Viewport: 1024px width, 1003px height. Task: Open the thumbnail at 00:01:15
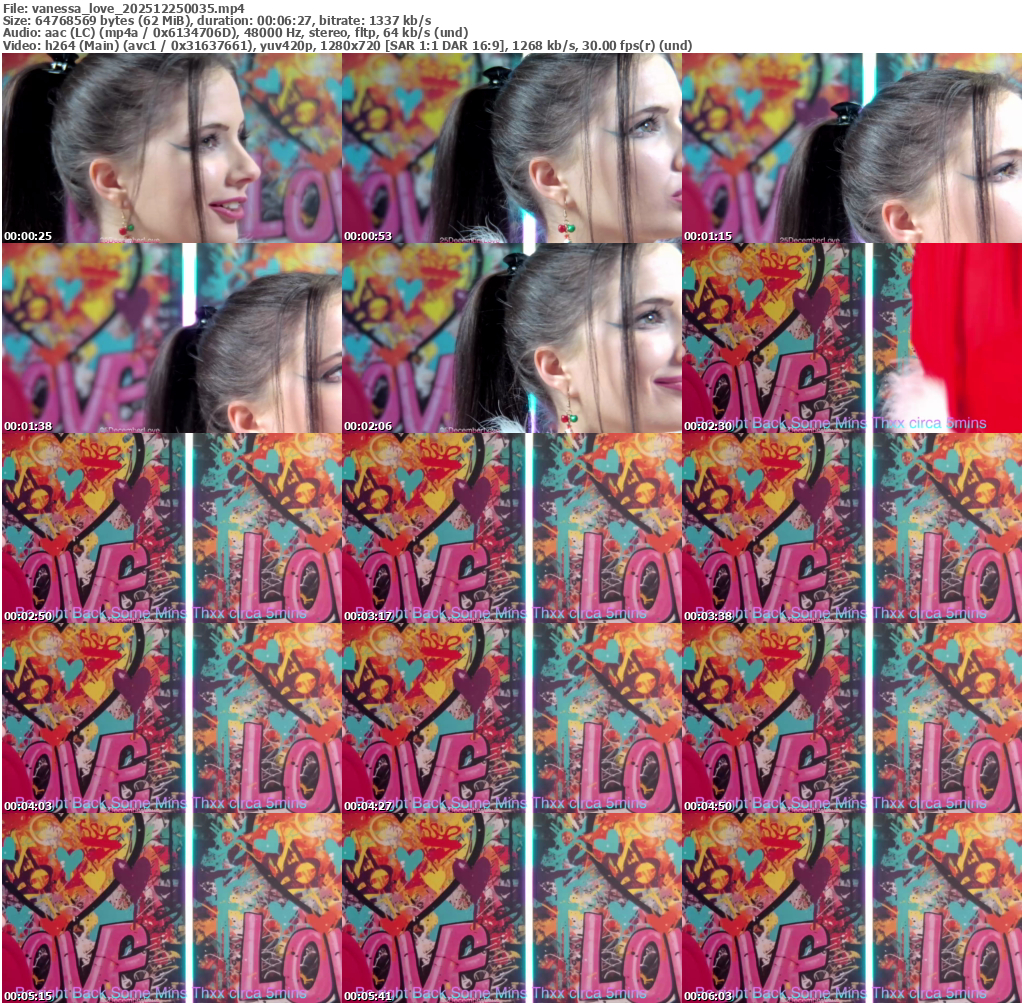tap(852, 148)
